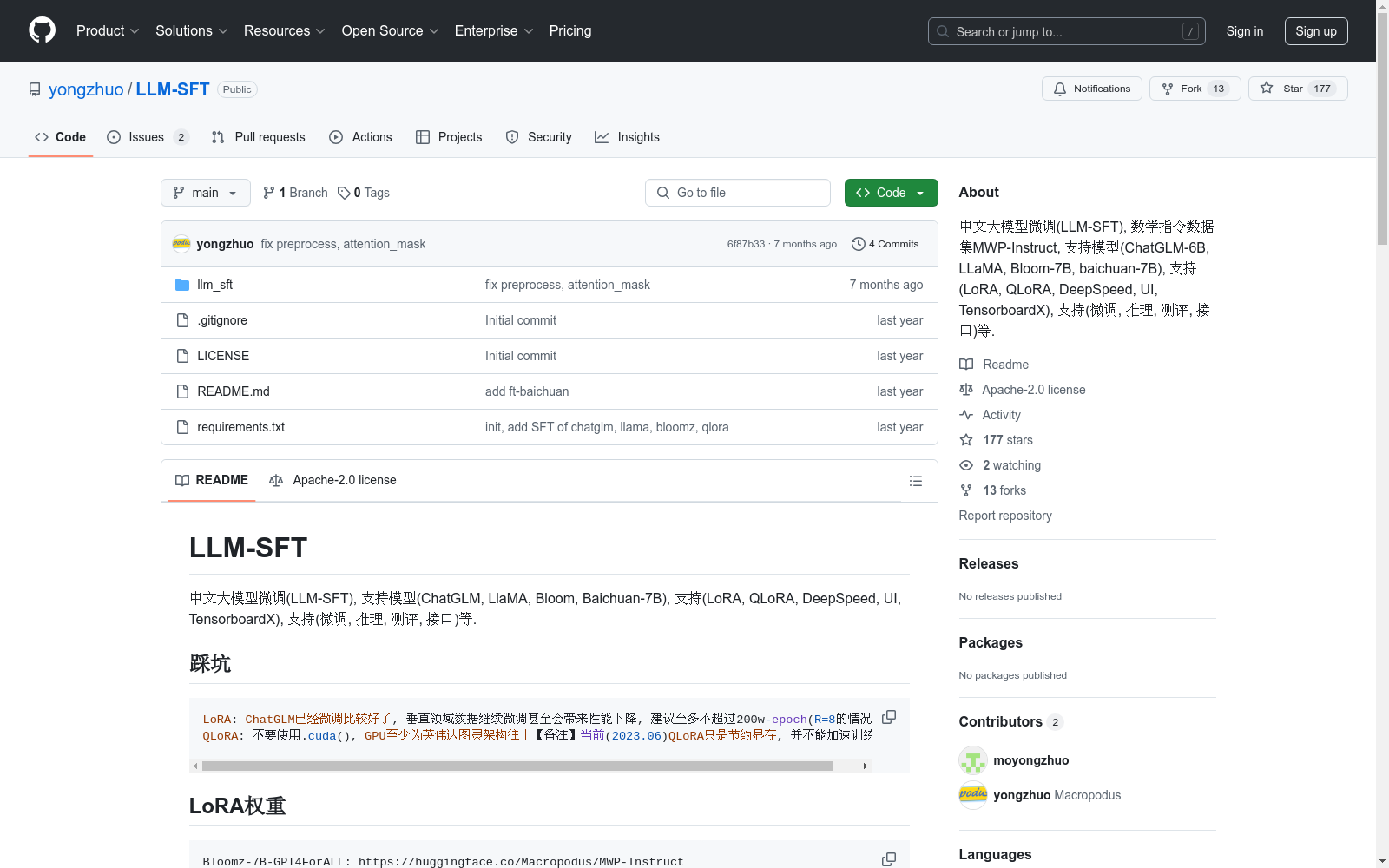Viewport: 1389px width, 868px height.
Task: Expand the Product menu
Action: pos(108,31)
